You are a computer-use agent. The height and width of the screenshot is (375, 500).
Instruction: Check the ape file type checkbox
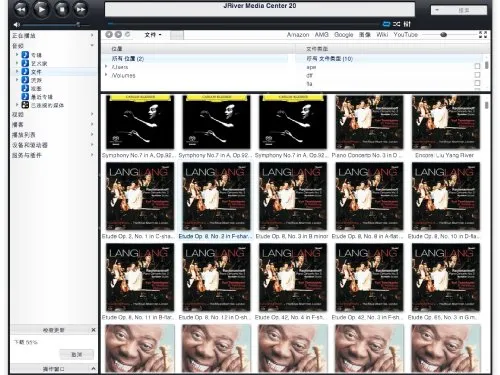pyautogui.click(x=477, y=66)
